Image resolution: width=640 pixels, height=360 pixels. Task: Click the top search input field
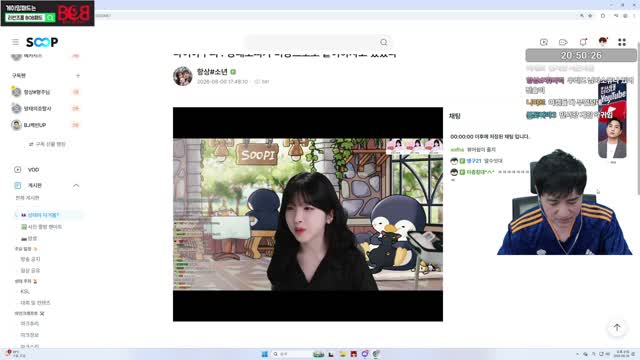(312, 42)
